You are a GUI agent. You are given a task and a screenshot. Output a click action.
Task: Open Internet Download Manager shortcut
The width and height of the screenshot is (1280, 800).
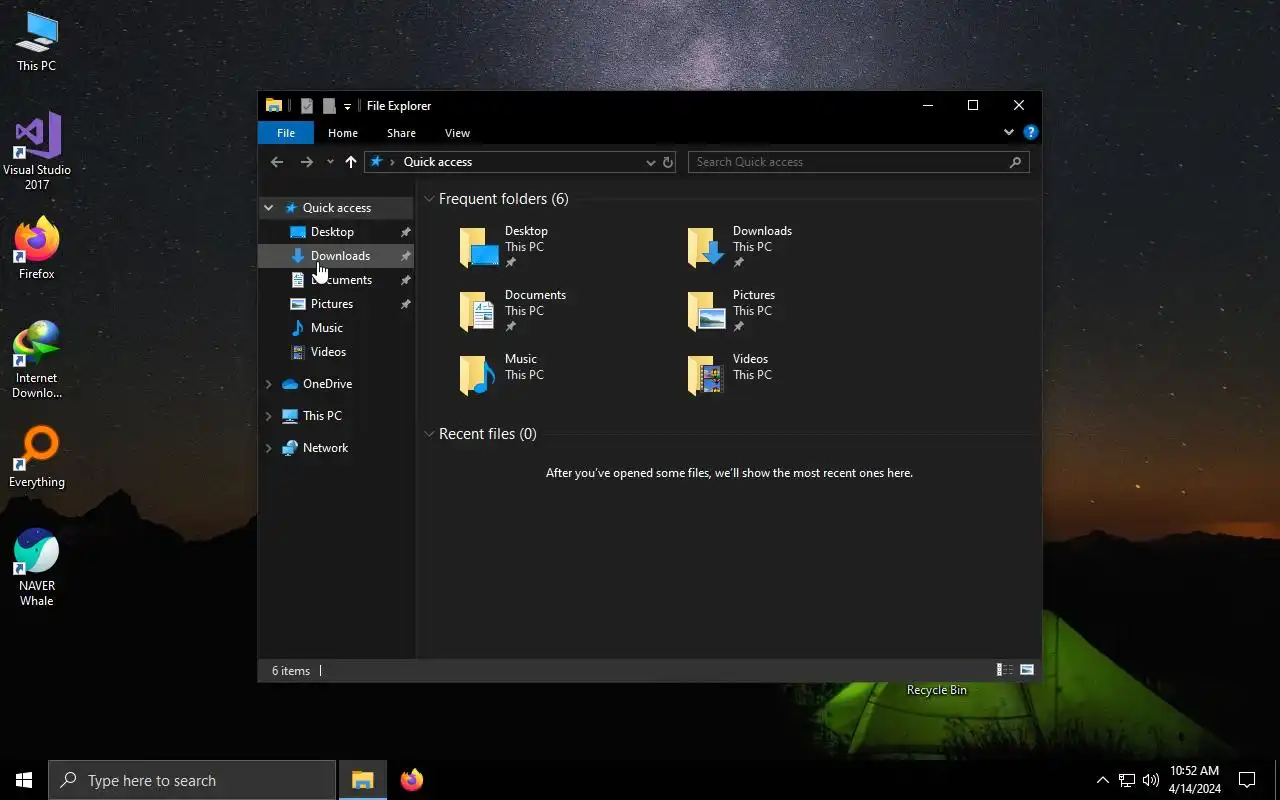tap(37, 360)
